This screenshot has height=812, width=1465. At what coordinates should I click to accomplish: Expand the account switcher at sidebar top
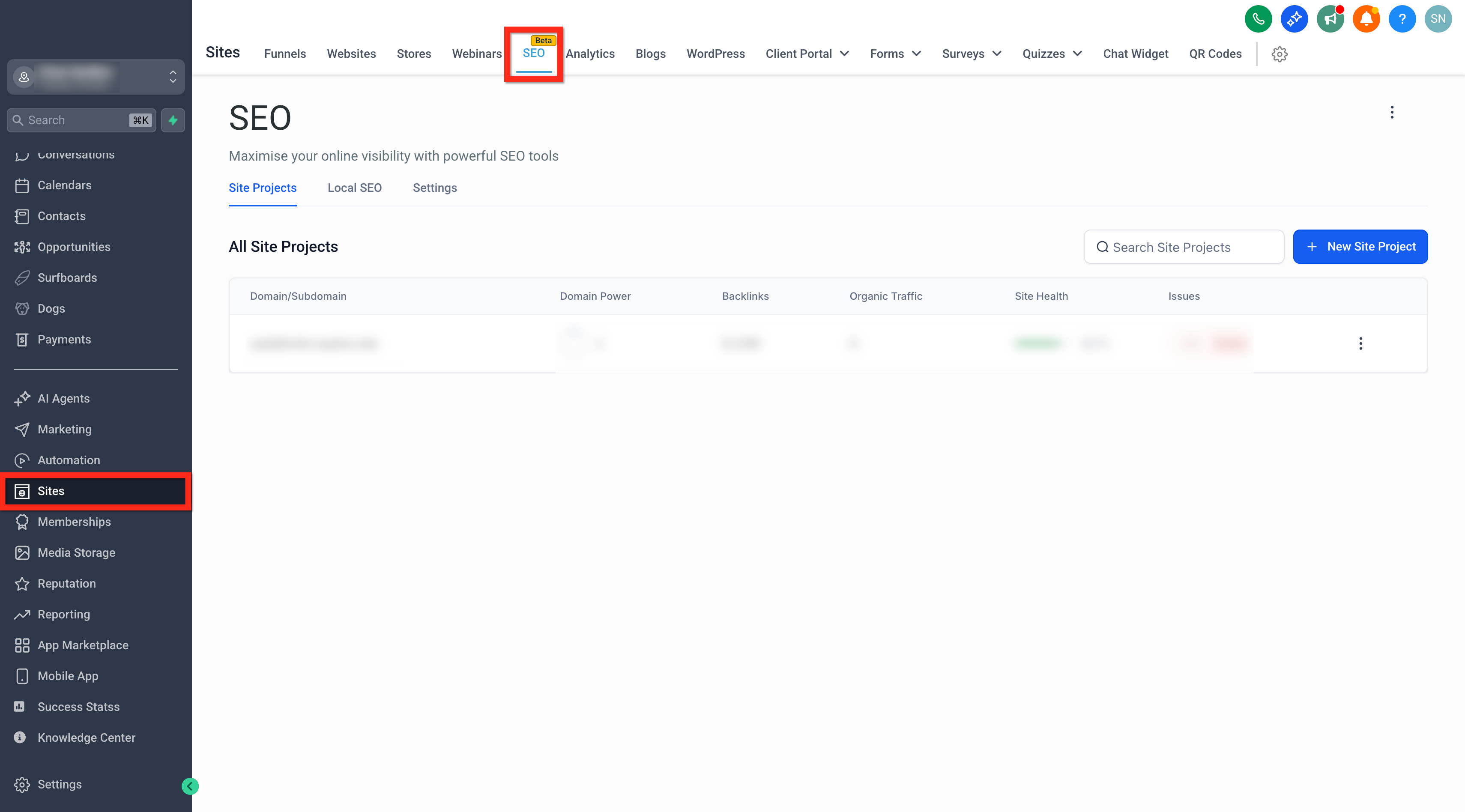click(96, 77)
